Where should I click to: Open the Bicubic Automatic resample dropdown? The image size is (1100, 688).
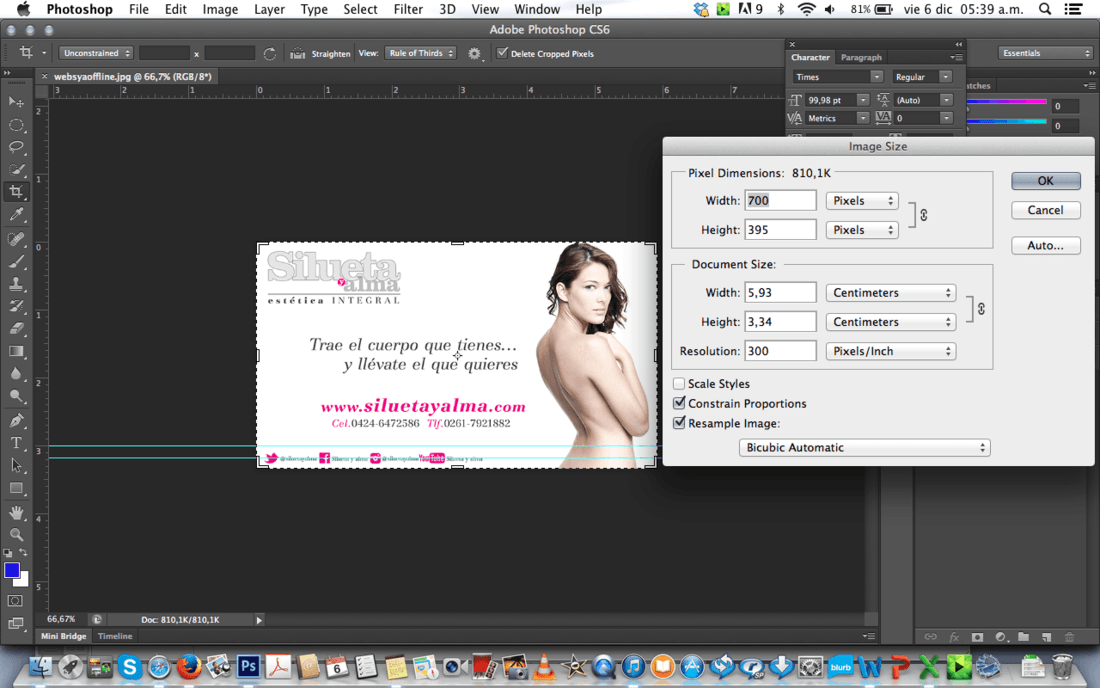864,447
